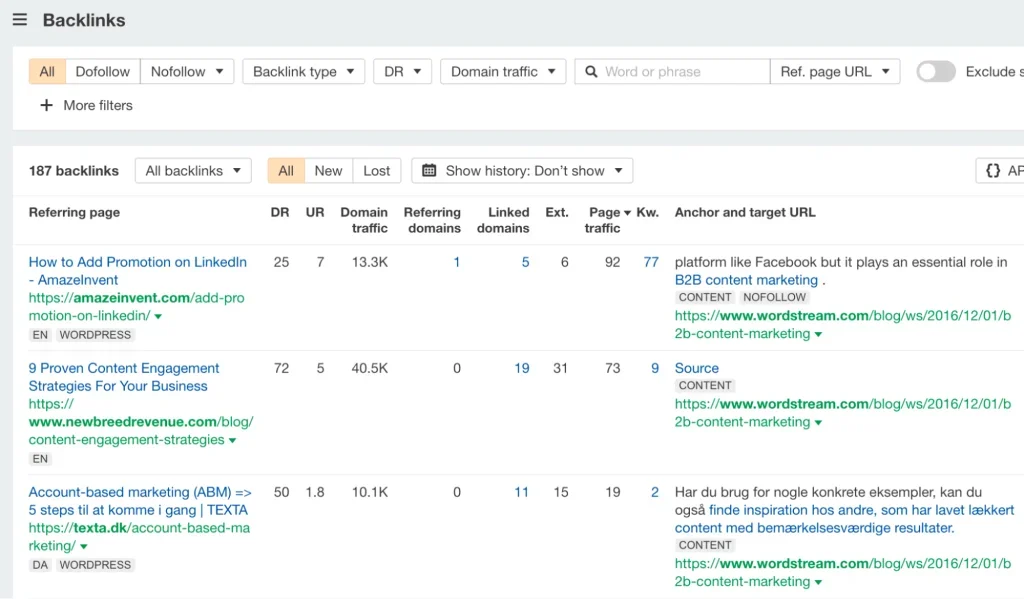This screenshot has width=1024, height=599.
Task: Open the Nofollow filter dropdown
Action: (x=187, y=71)
